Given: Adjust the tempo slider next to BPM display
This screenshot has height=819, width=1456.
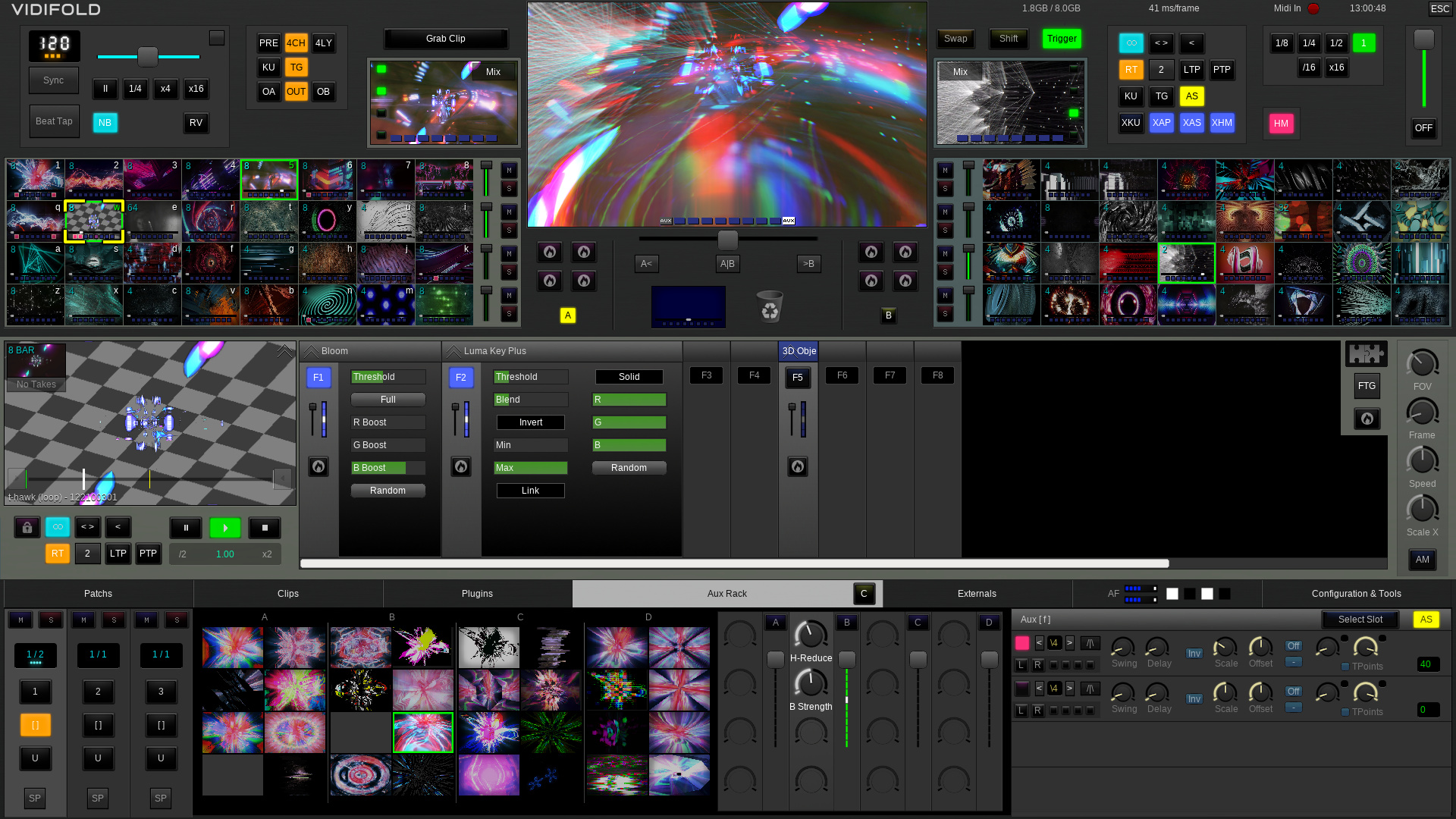Looking at the screenshot, I should (148, 56).
